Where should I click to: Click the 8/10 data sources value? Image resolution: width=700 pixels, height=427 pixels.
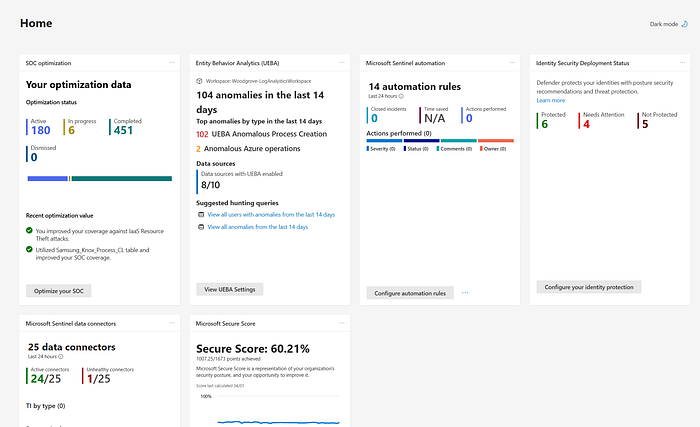[210, 185]
